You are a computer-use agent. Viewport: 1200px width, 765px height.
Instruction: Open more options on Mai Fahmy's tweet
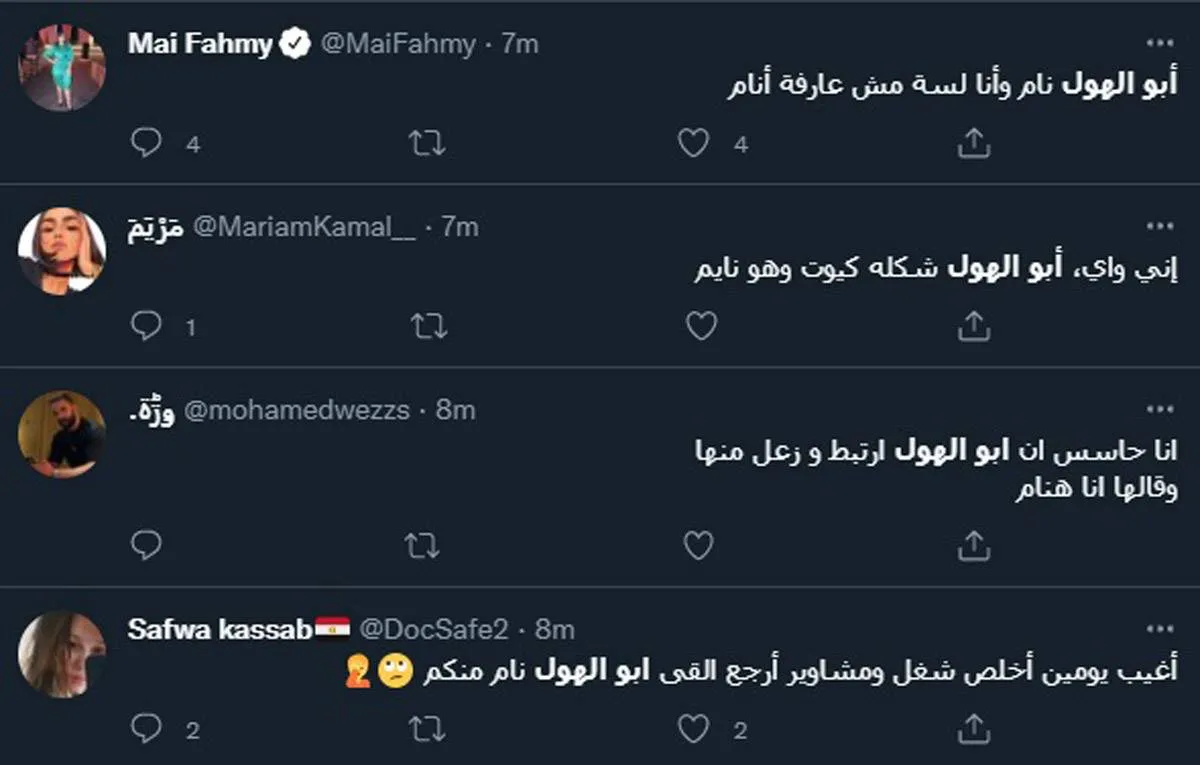1159,43
